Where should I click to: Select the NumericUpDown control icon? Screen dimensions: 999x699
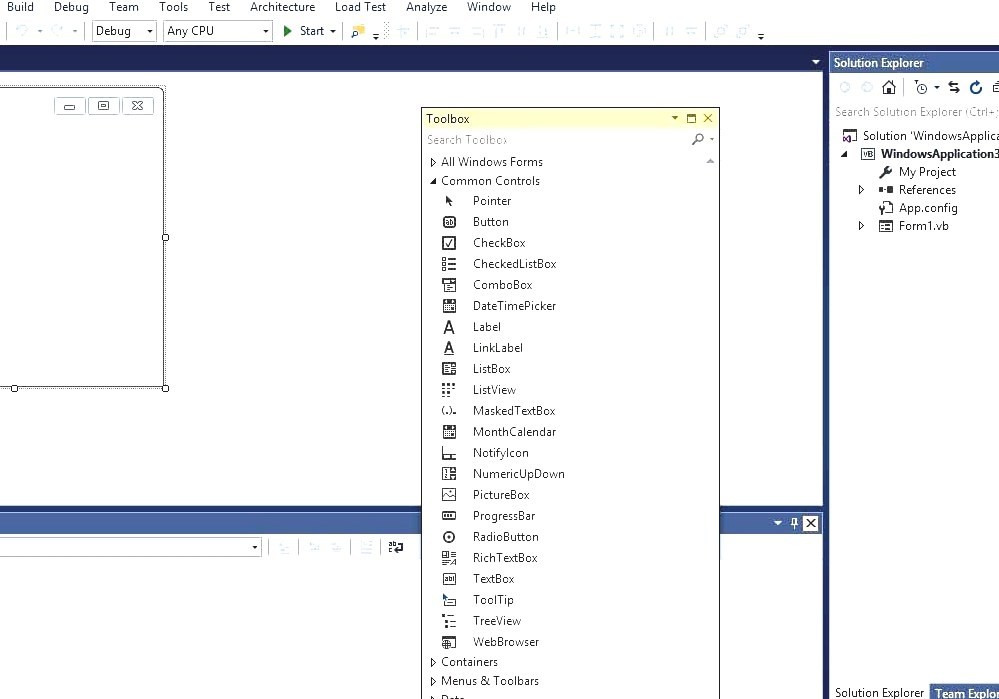pos(449,474)
